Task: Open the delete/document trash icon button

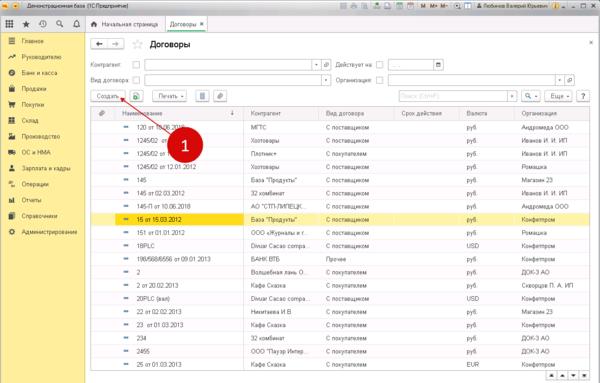Action: pos(202,96)
